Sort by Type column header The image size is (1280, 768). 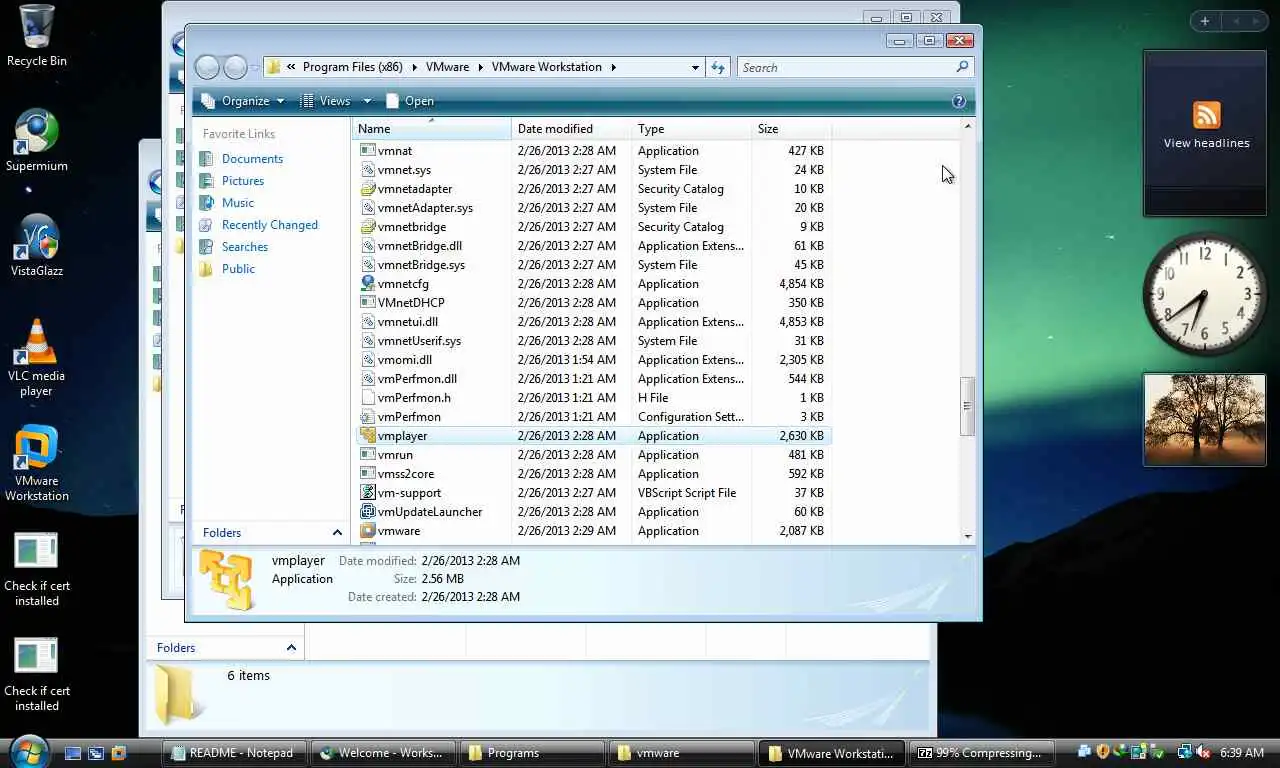pos(691,129)
